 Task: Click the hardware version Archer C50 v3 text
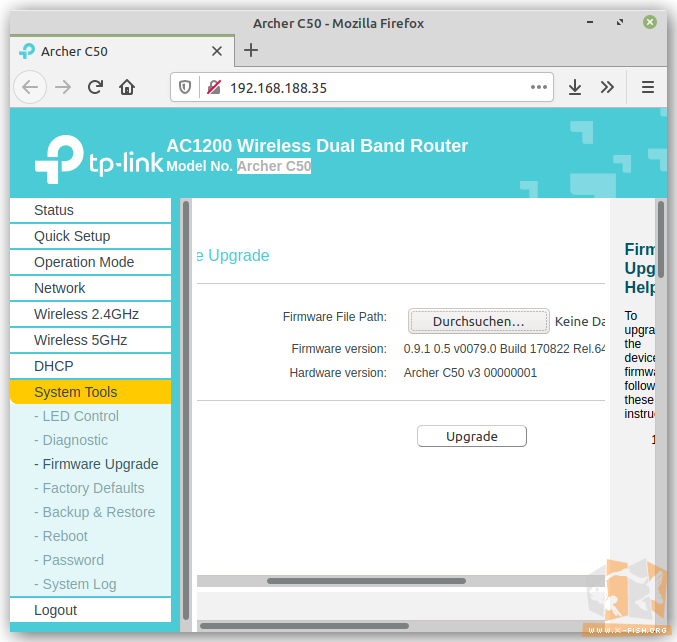point(470,373)
